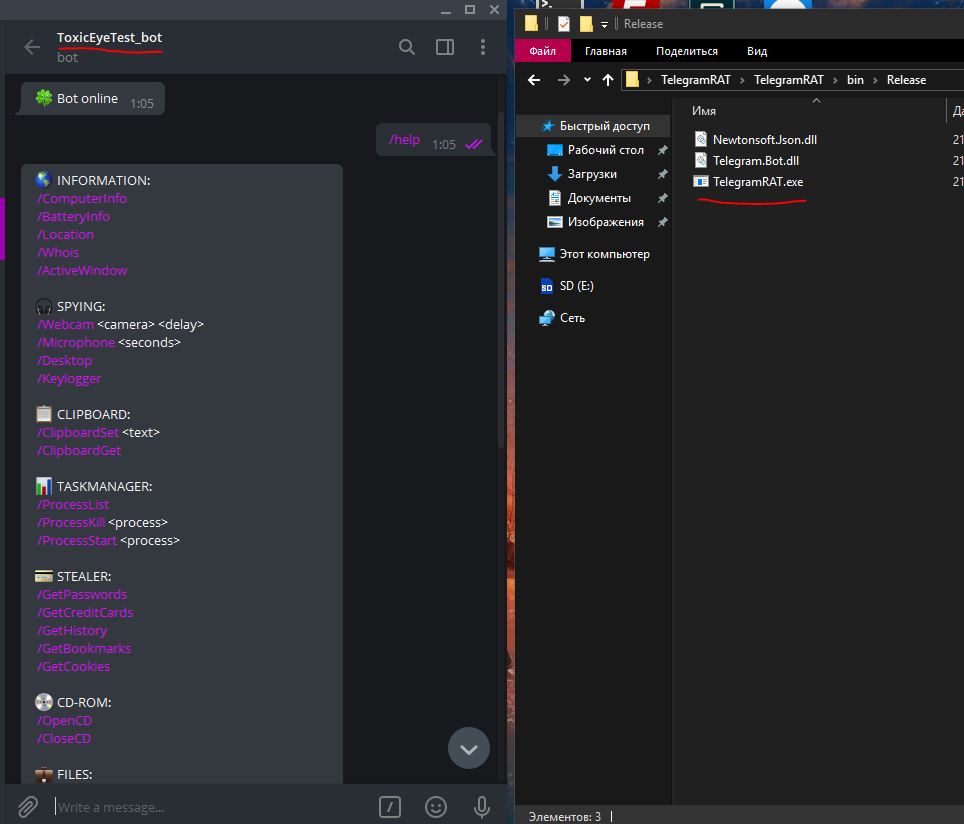Image resolution: width=964 pixels, height=824 pixels.
Task: Click the /ProcessKill command link
Action: 71,523
